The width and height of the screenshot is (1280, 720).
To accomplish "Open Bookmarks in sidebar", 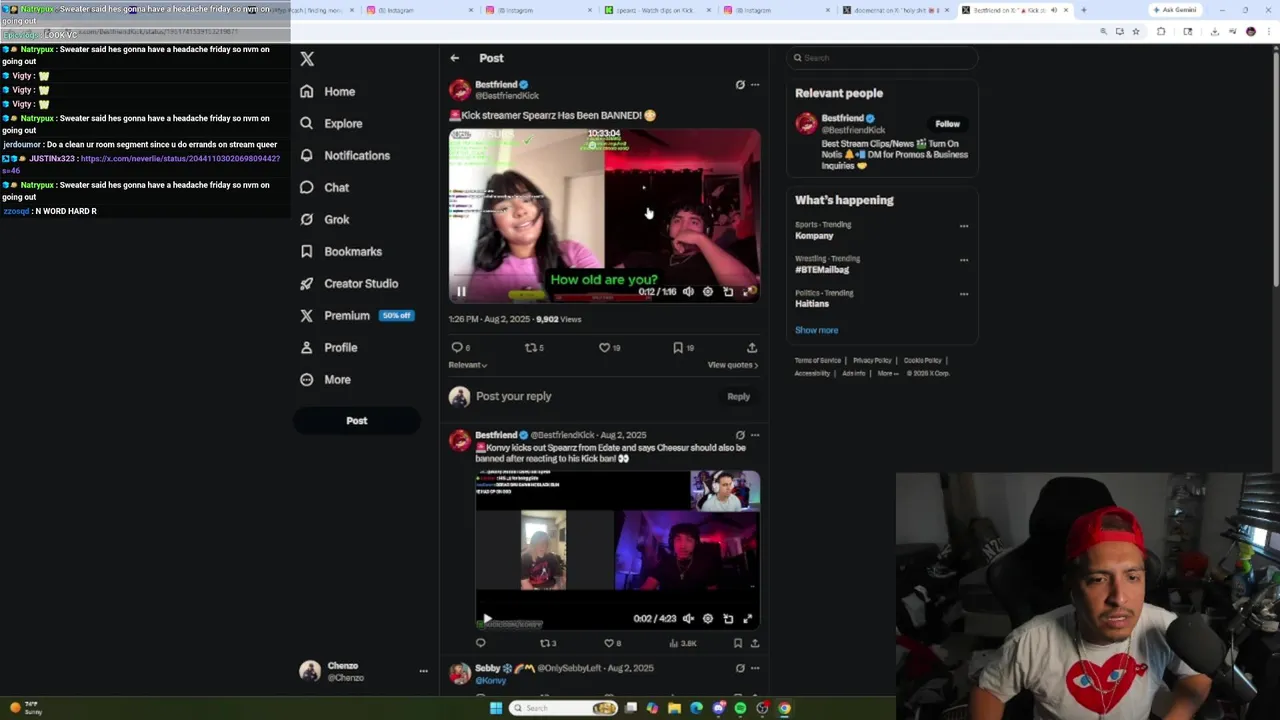I will 341,251.
